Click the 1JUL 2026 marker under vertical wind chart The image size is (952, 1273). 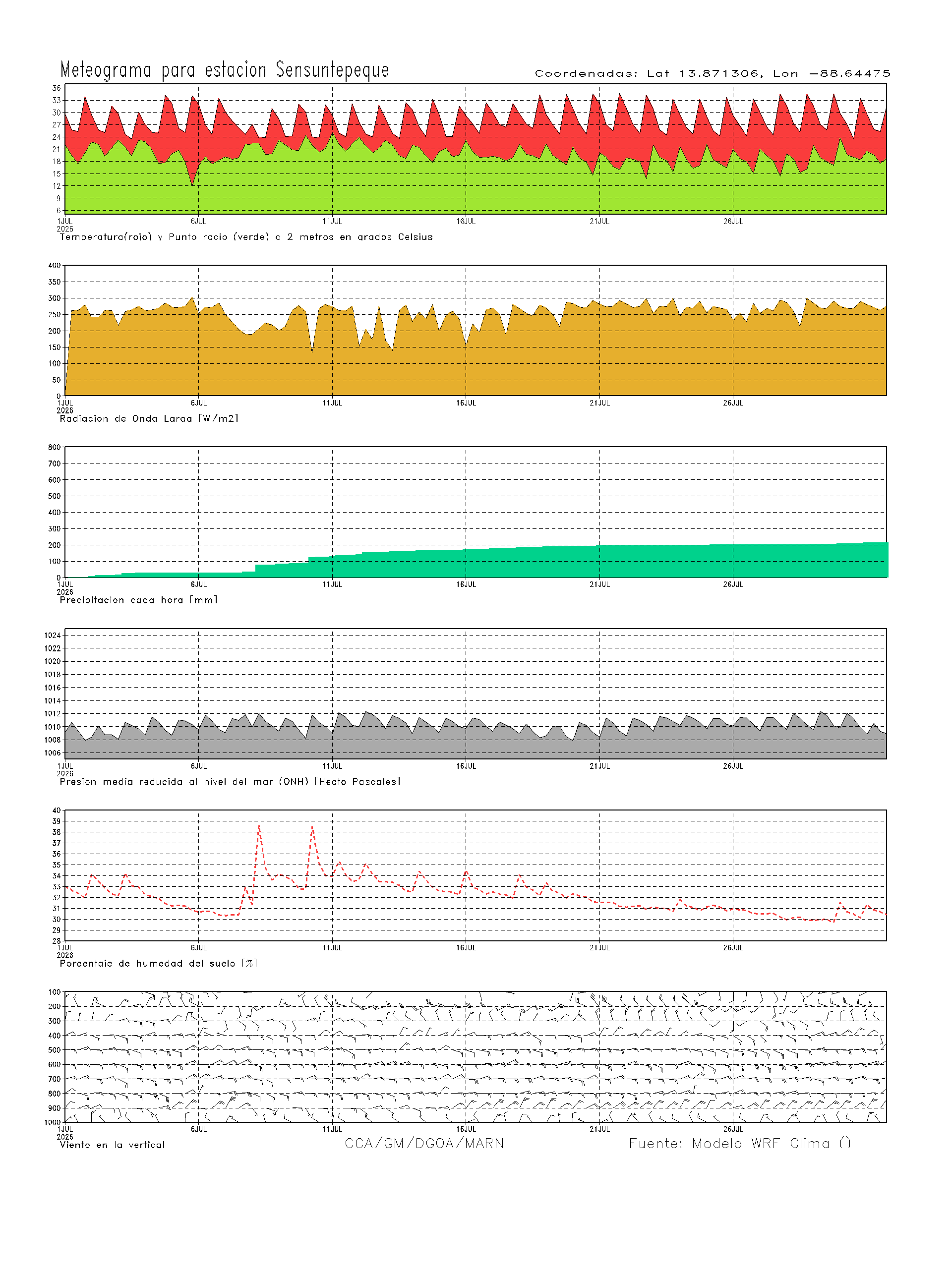tap(65, 1133)
